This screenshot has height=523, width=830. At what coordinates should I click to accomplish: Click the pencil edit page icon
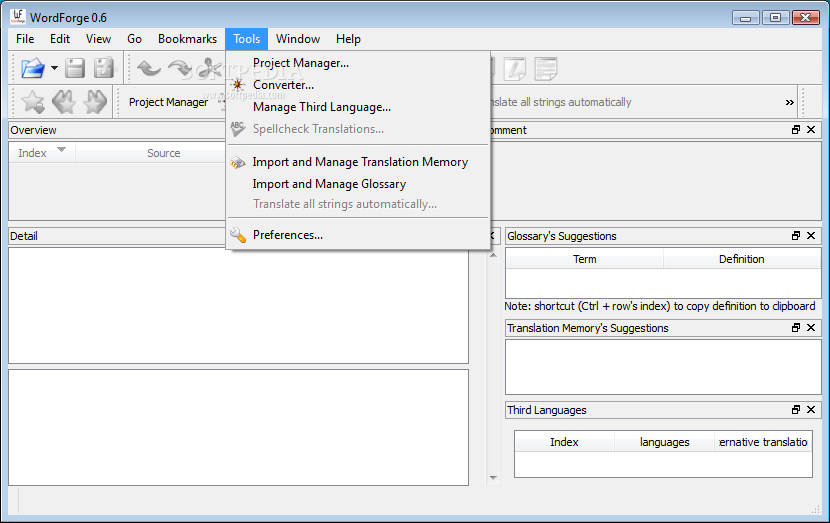[515, 69]
